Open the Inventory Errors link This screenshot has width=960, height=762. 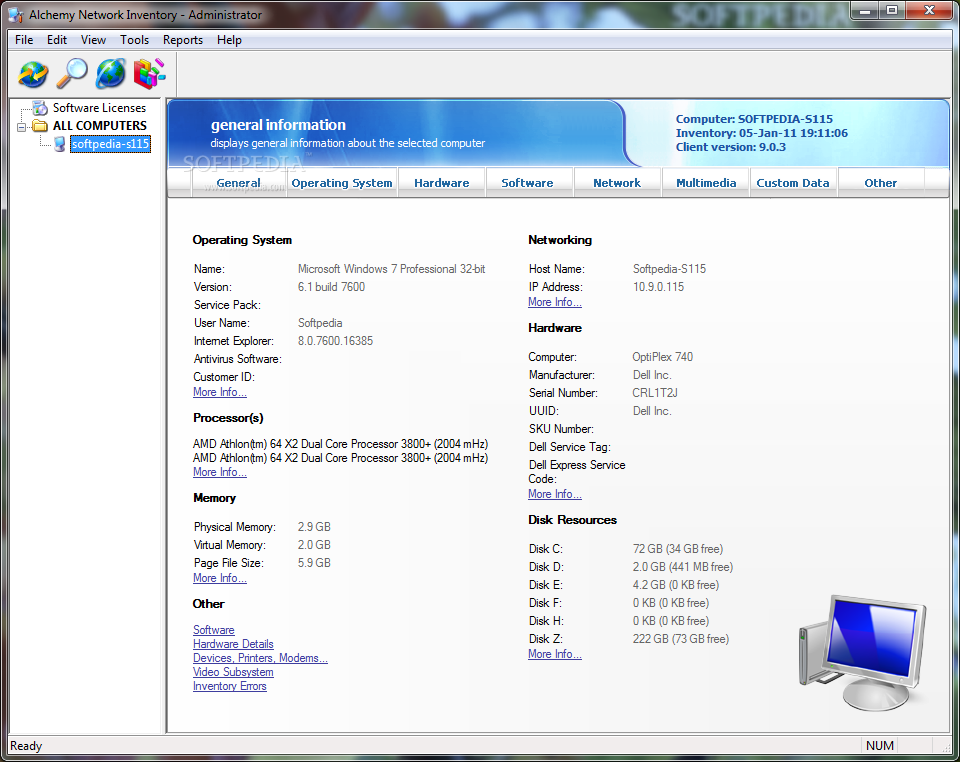tap(230, 686)
